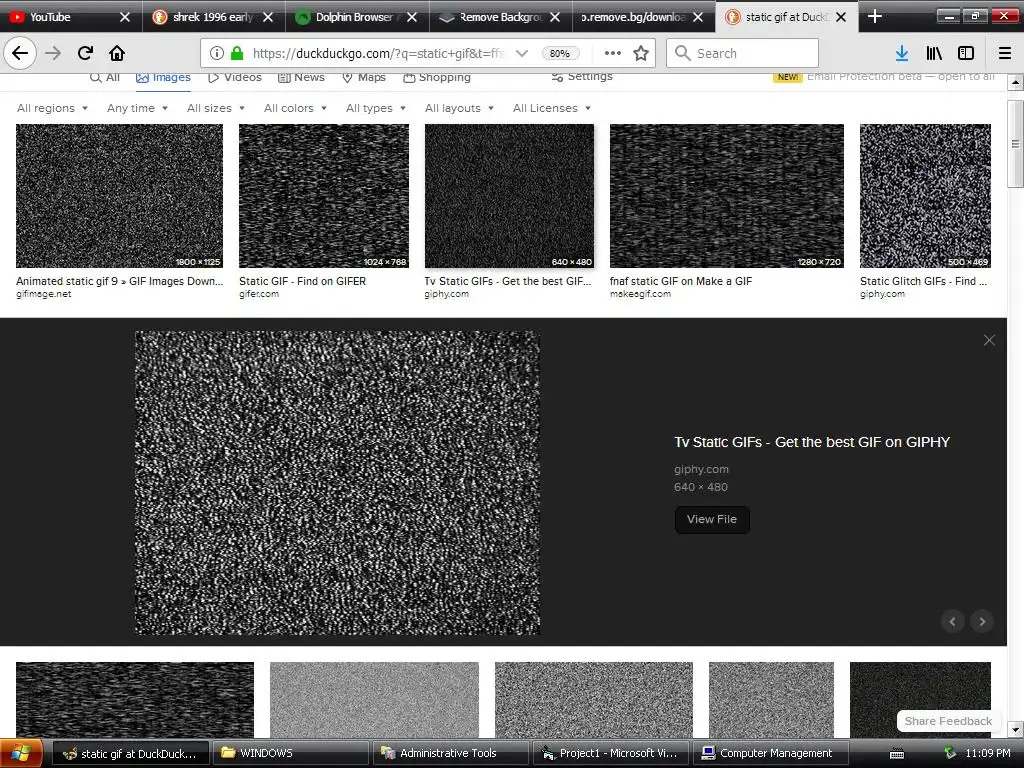Image resolution: width=1024 pixels, height=768 pixels.
Task: Open page actions three-dot menu
Action: (613, 53)
